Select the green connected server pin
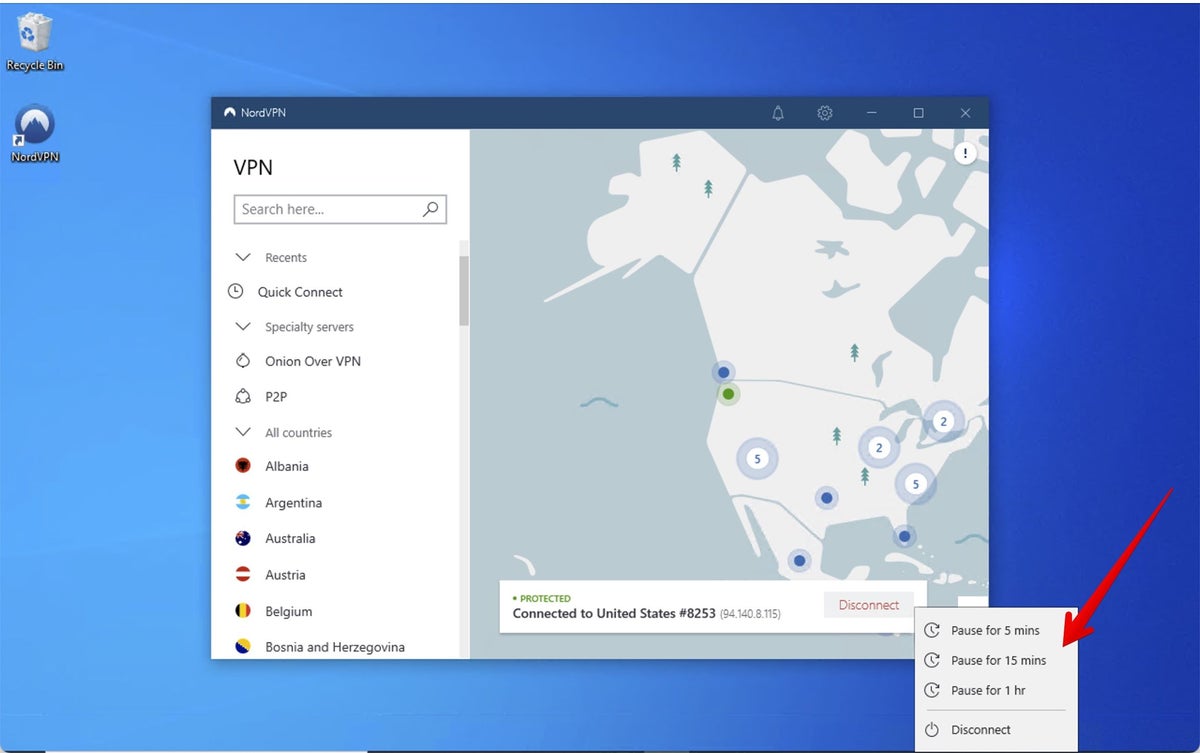The width and height of the screenshot is (1200, 753). click(728, 394)
